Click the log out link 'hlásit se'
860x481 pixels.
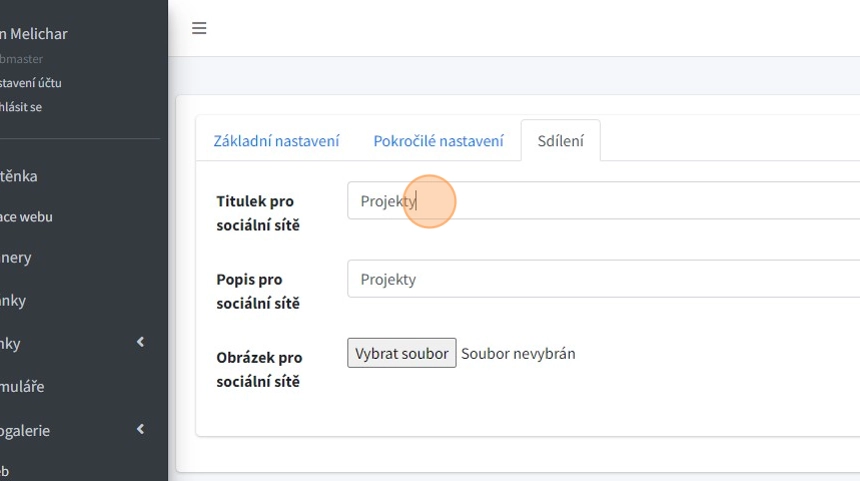21,107
